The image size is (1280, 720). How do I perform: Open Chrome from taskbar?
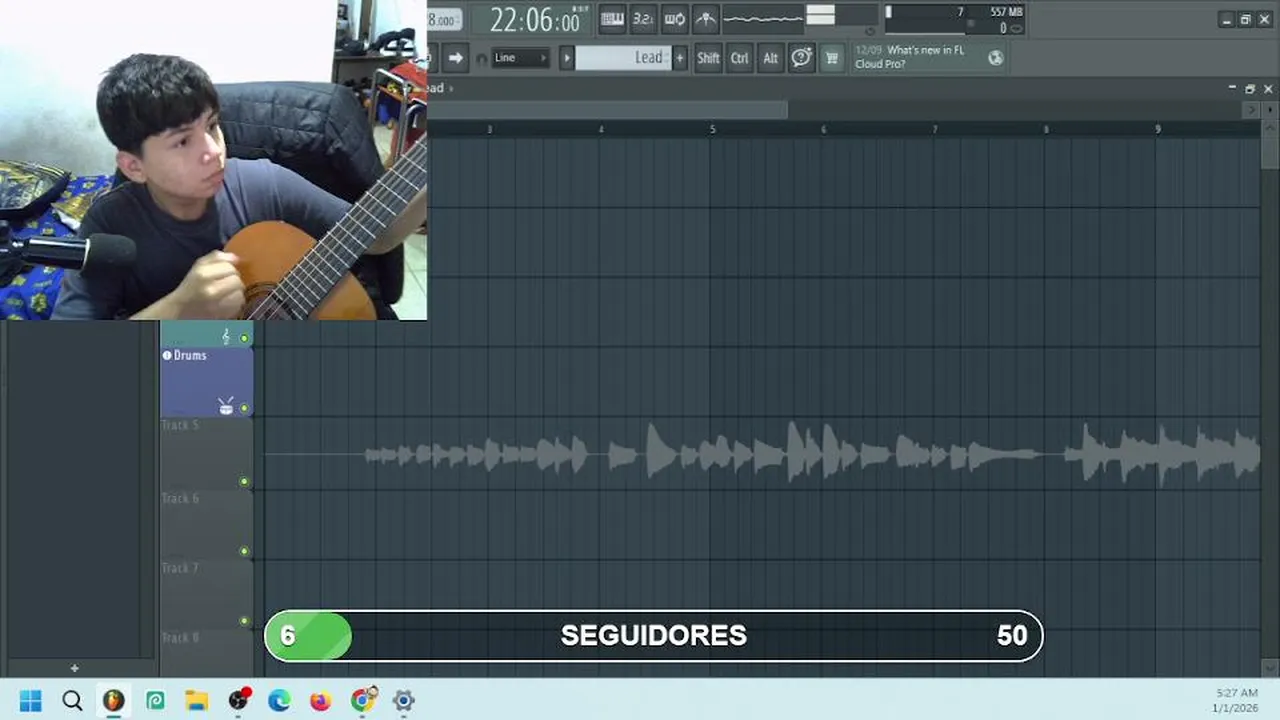tap(363, 700)
